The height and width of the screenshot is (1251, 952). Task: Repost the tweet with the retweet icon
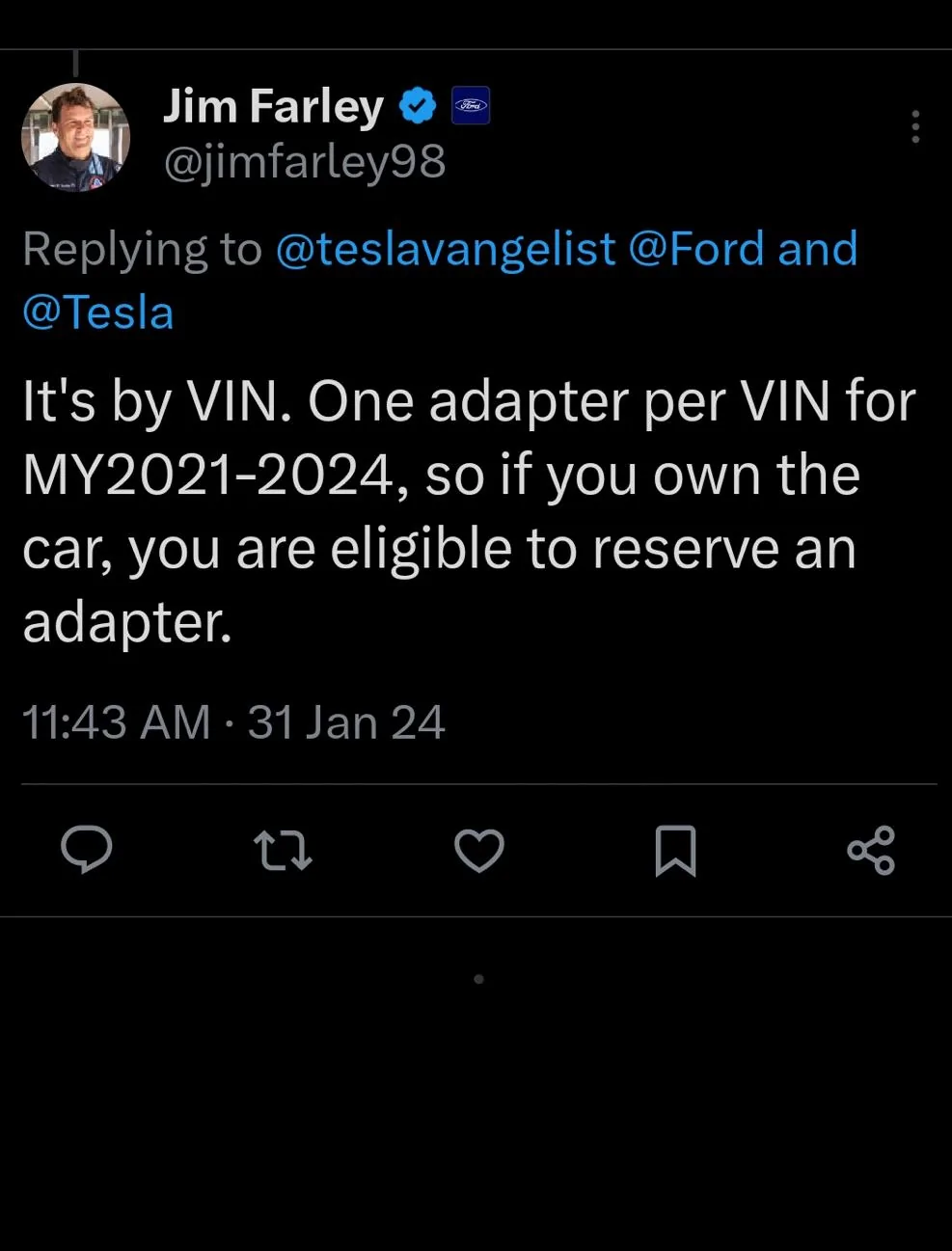coord(283,851)
